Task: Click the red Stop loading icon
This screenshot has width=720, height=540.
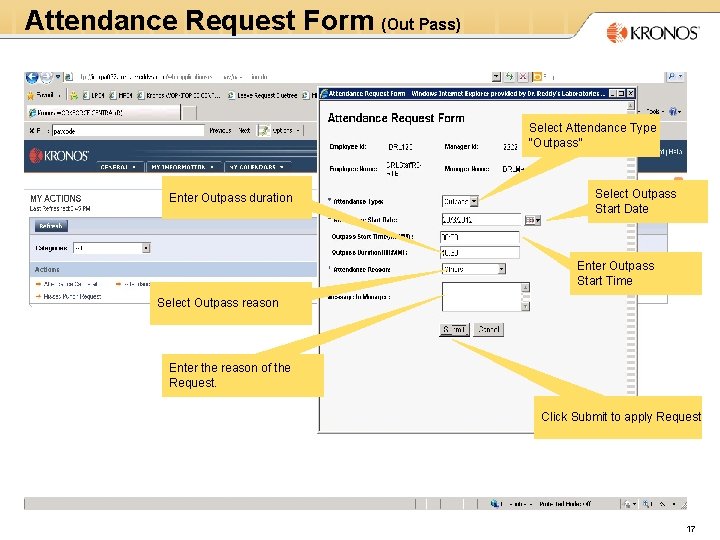Action: point(523,77)
